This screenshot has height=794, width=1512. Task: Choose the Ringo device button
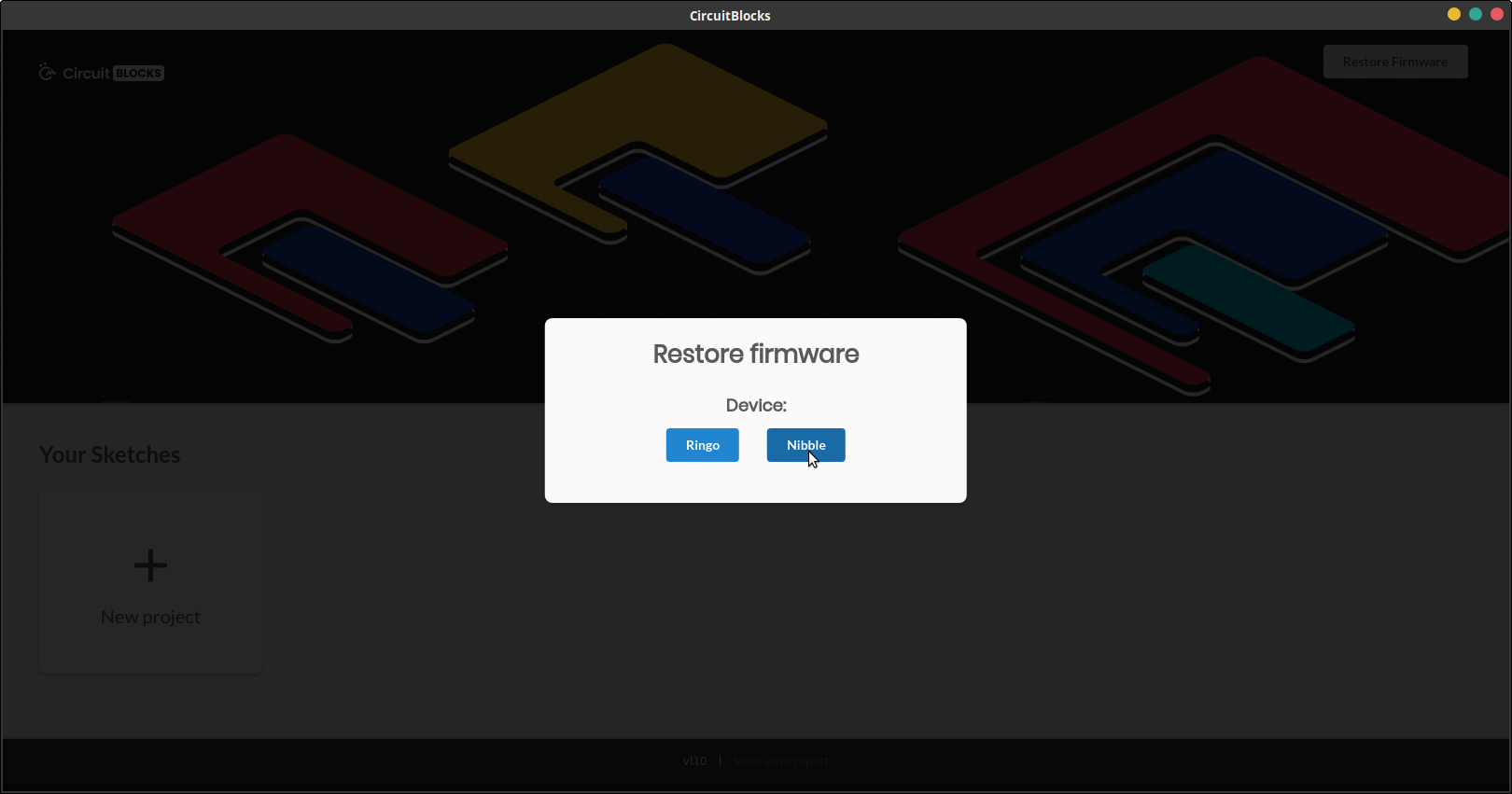[x=702, y=445]
